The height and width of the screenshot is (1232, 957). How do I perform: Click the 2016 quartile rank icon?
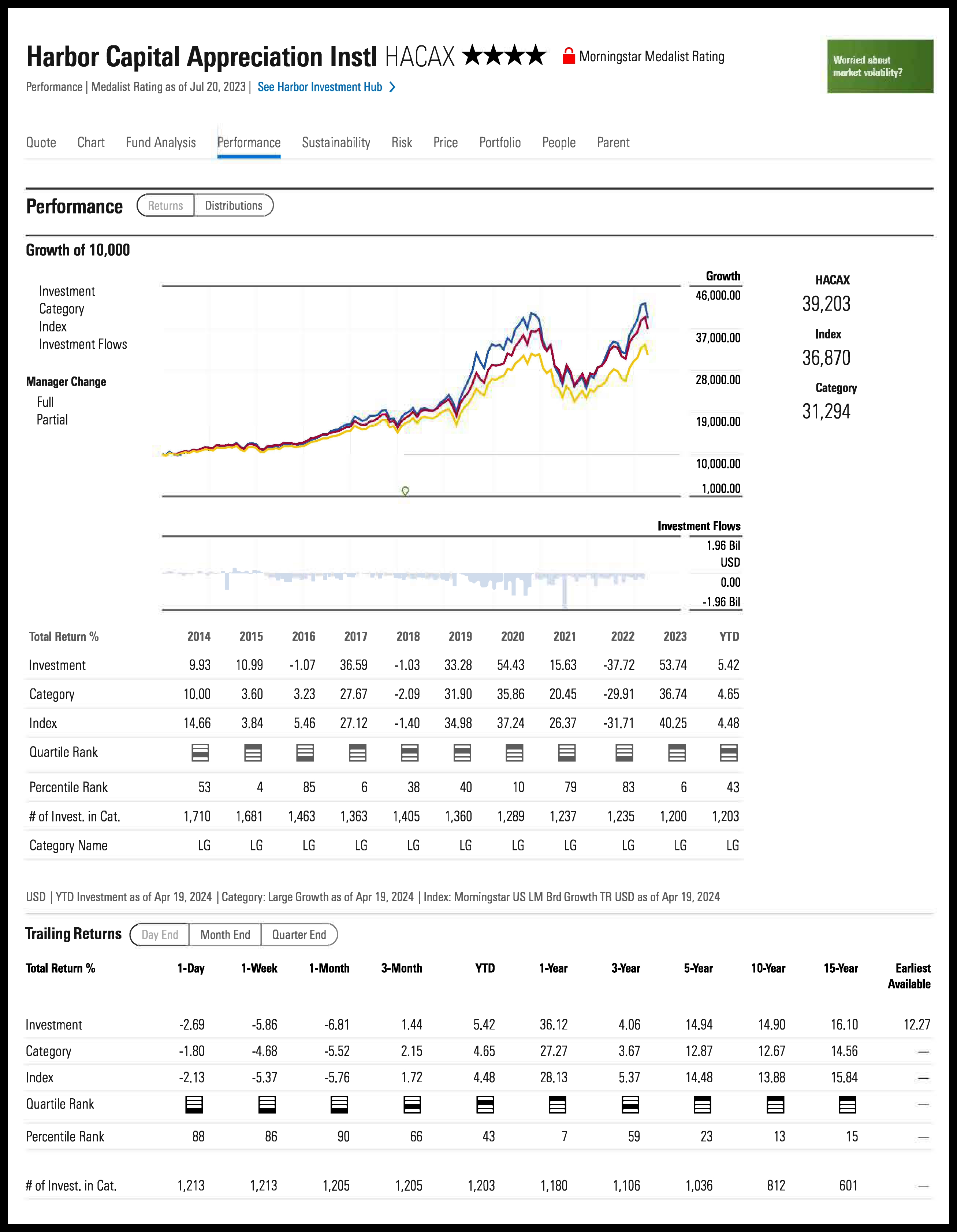tap(305, 753)
